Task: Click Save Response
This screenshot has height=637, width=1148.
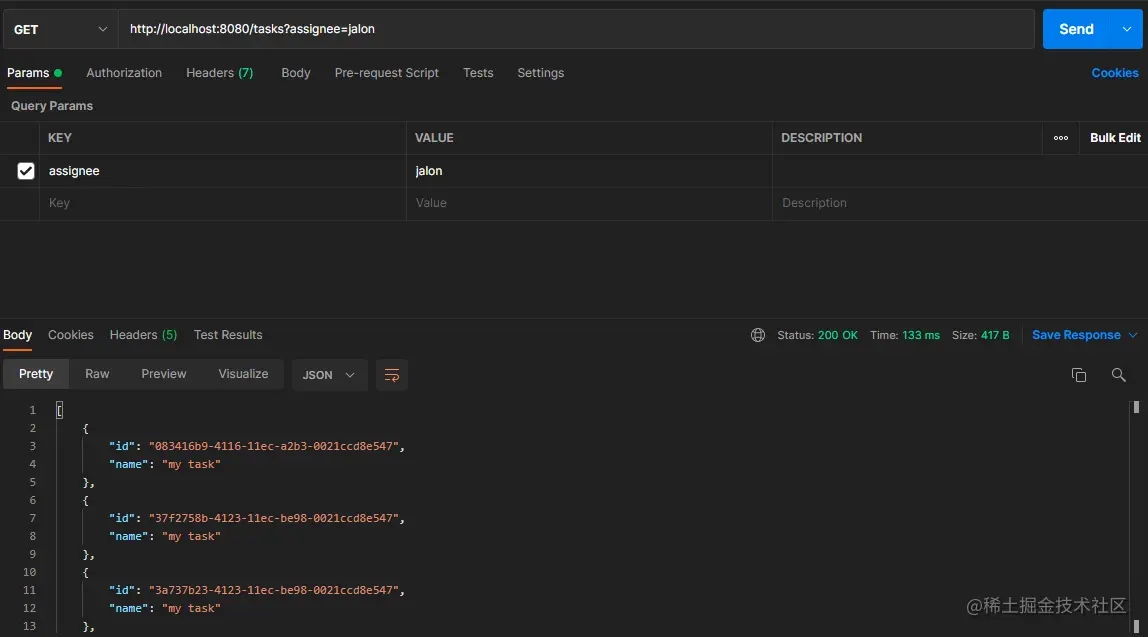Action: tap(1076, 335)
